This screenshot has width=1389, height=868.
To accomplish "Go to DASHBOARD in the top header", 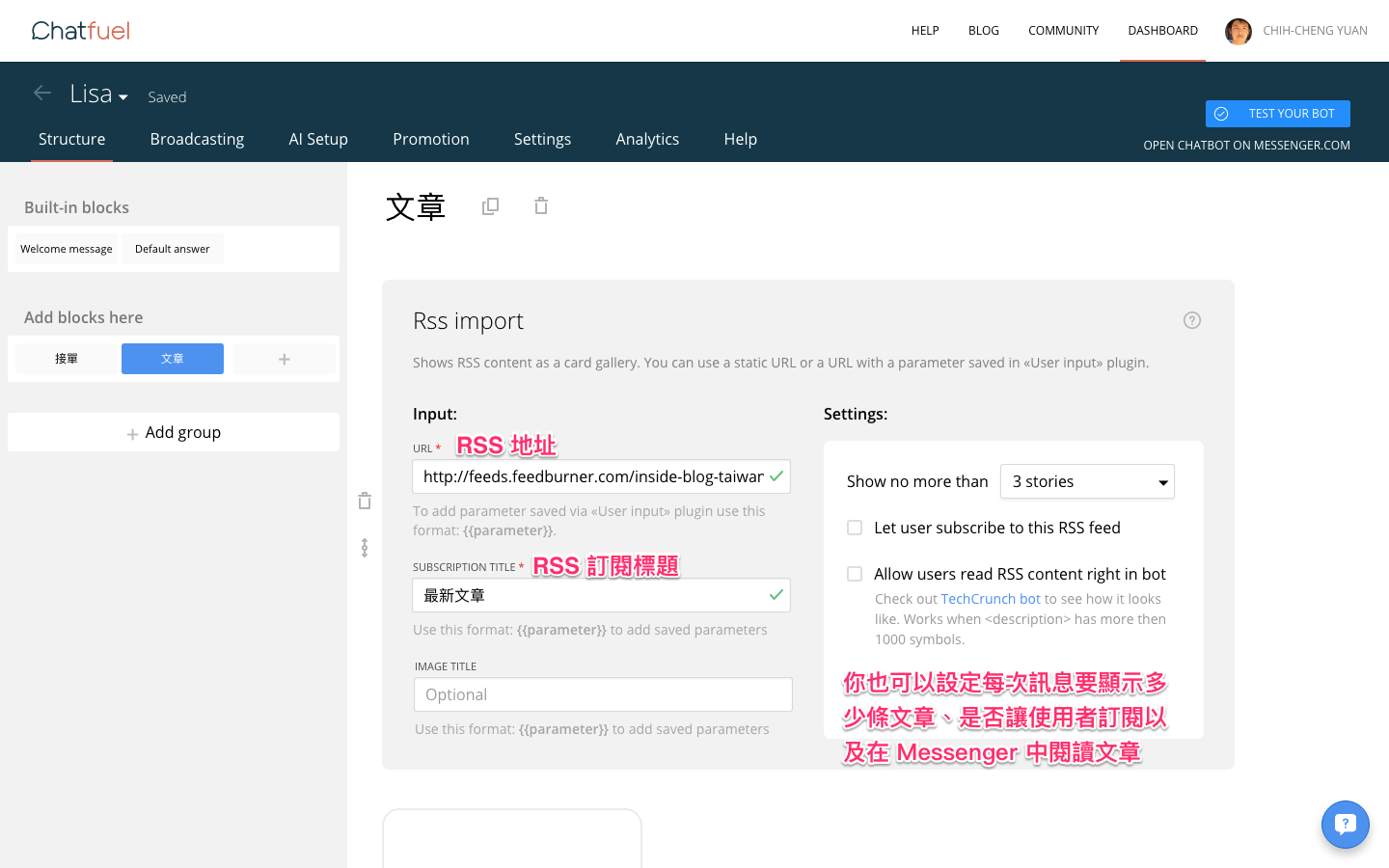I will click(1163, 31).
